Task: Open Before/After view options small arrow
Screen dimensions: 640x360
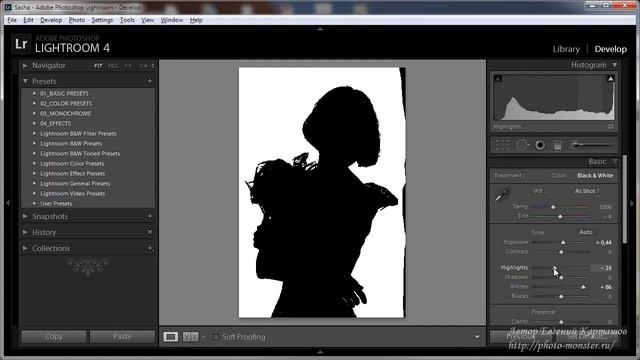Action: (x=203, y=337)
